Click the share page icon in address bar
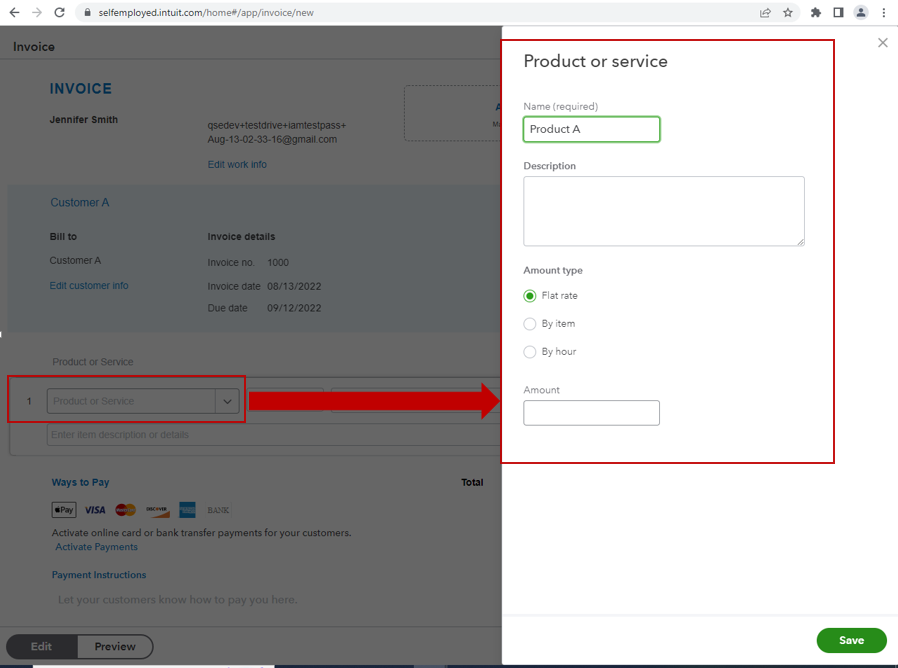 click(765, 13)
